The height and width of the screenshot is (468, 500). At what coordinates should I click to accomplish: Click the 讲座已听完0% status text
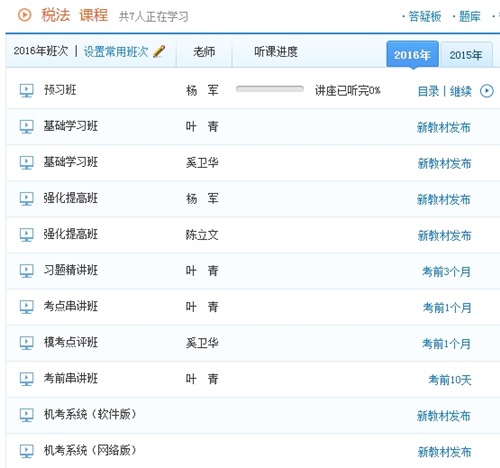click(348, 90)
